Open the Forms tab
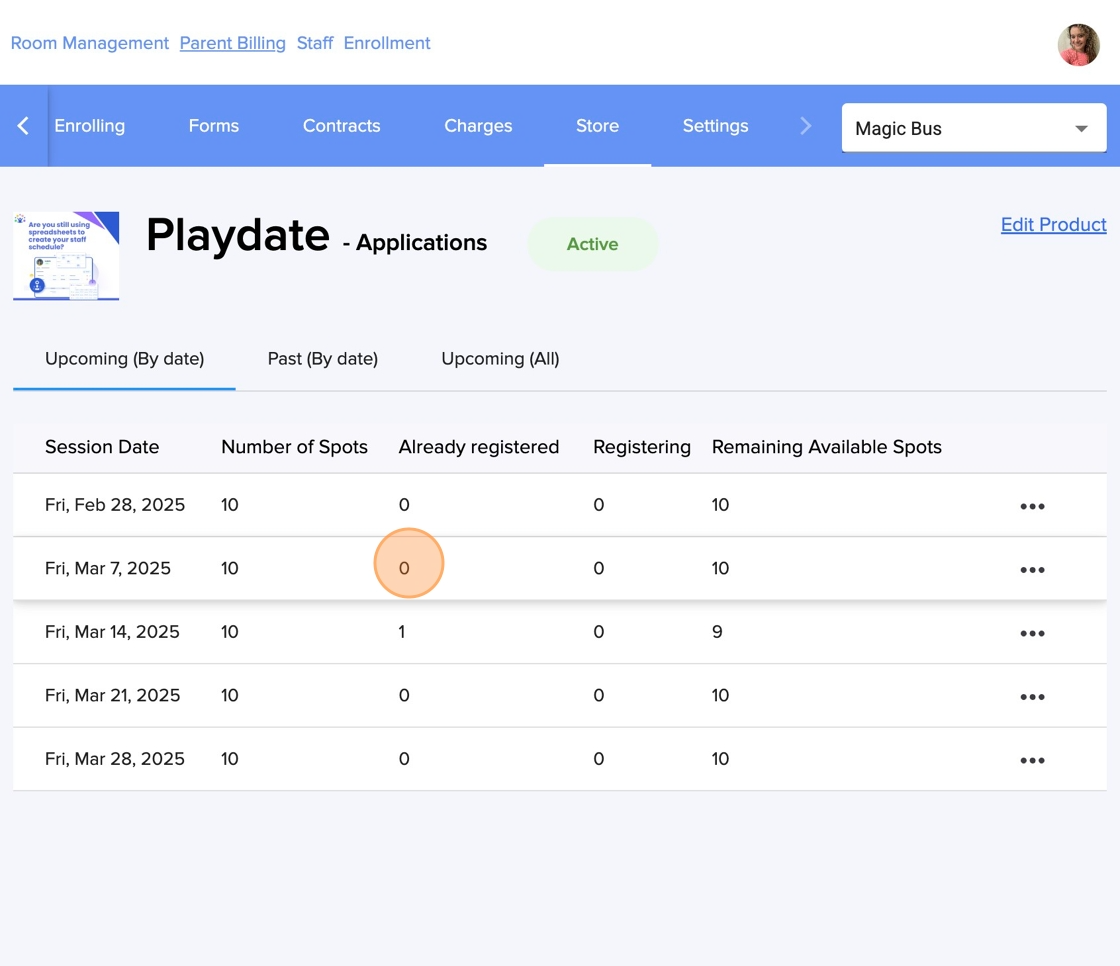Screen dimensions: 1120x966 tap(214, 126)
